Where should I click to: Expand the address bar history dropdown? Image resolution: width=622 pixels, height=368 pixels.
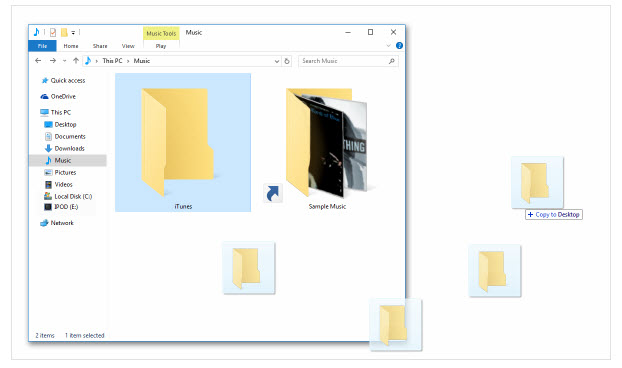point(277,61)
